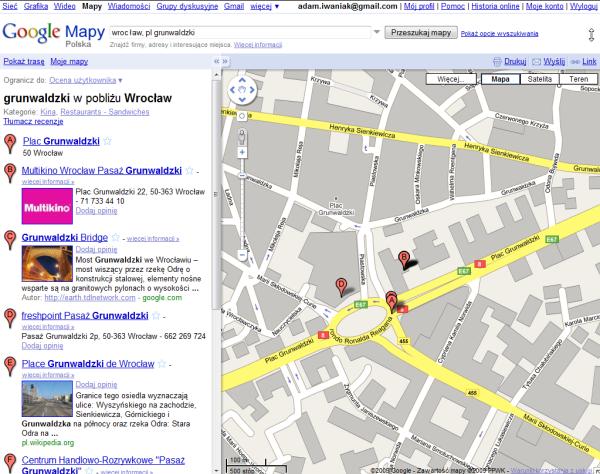This screenshot has width=600, height=474.
Task: Click the pan left arrow on map control
Action: click(232, 90)
